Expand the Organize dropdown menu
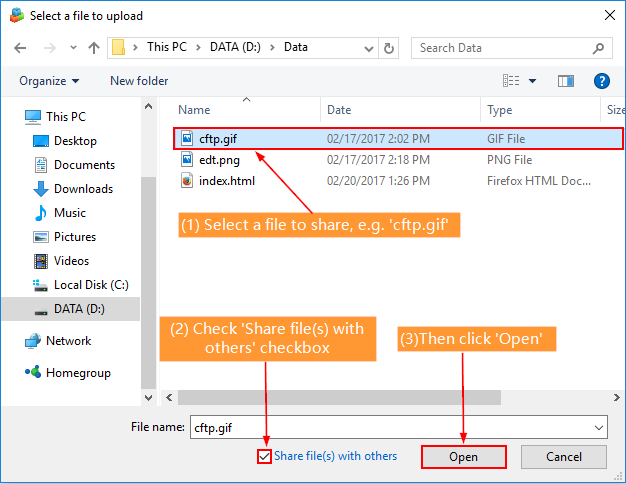This screenshot has width=626, height=484. tap(48, 81)
